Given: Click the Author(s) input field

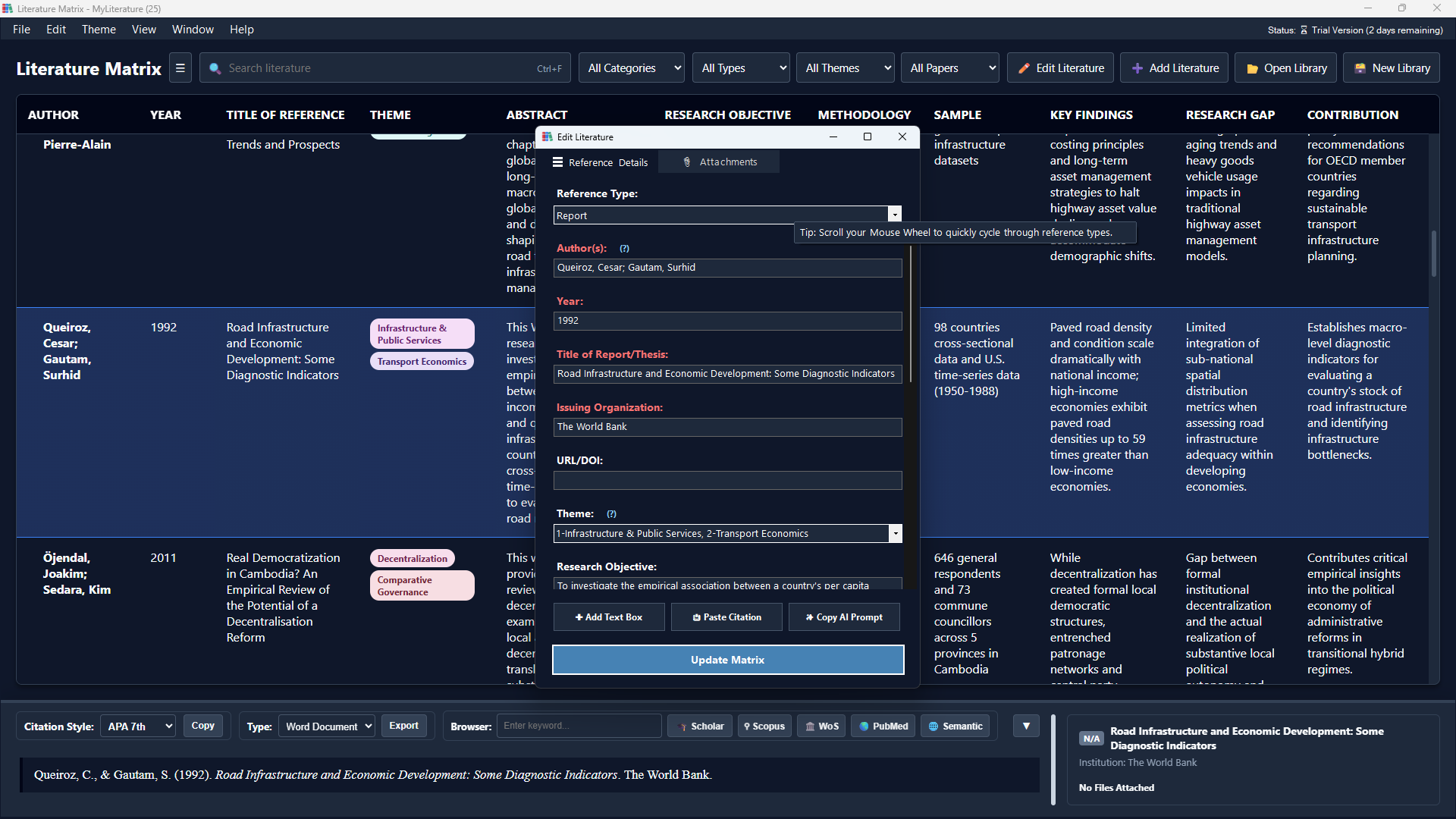Looking at the screenshot, I should point(727,268).
